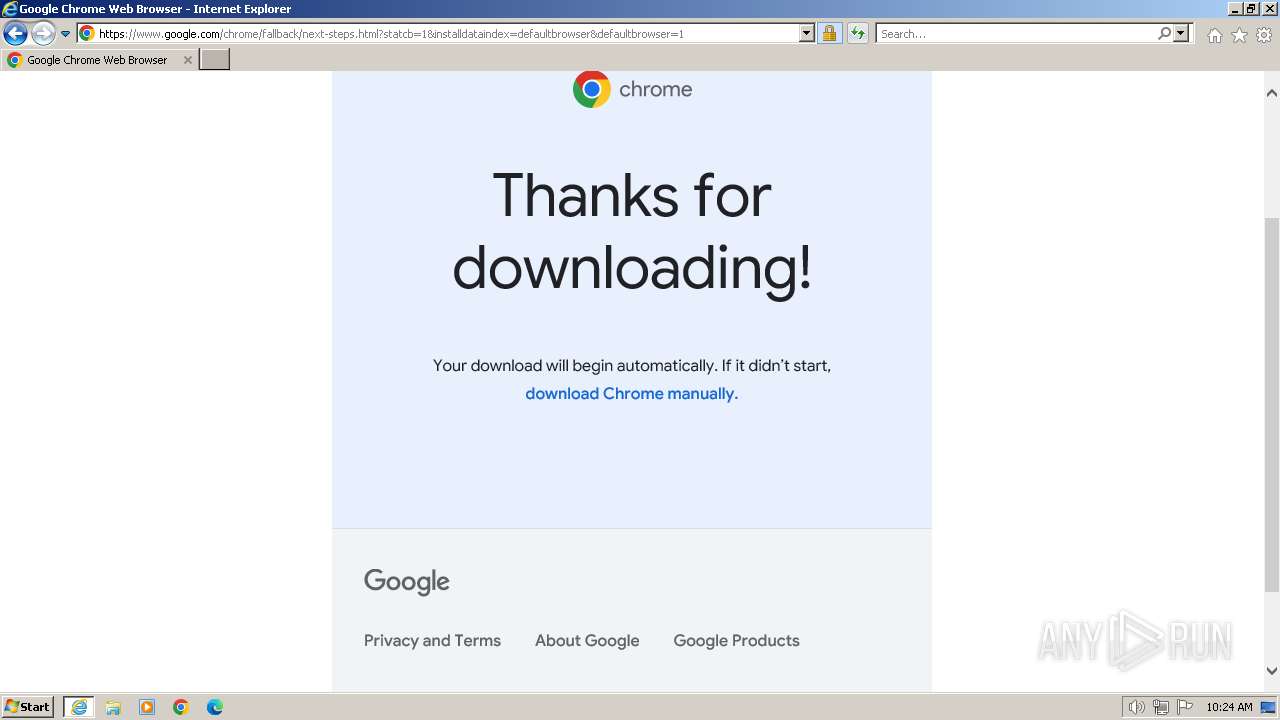Click the browser Back arrow button

pyautogui.click(x=15, y=34)
